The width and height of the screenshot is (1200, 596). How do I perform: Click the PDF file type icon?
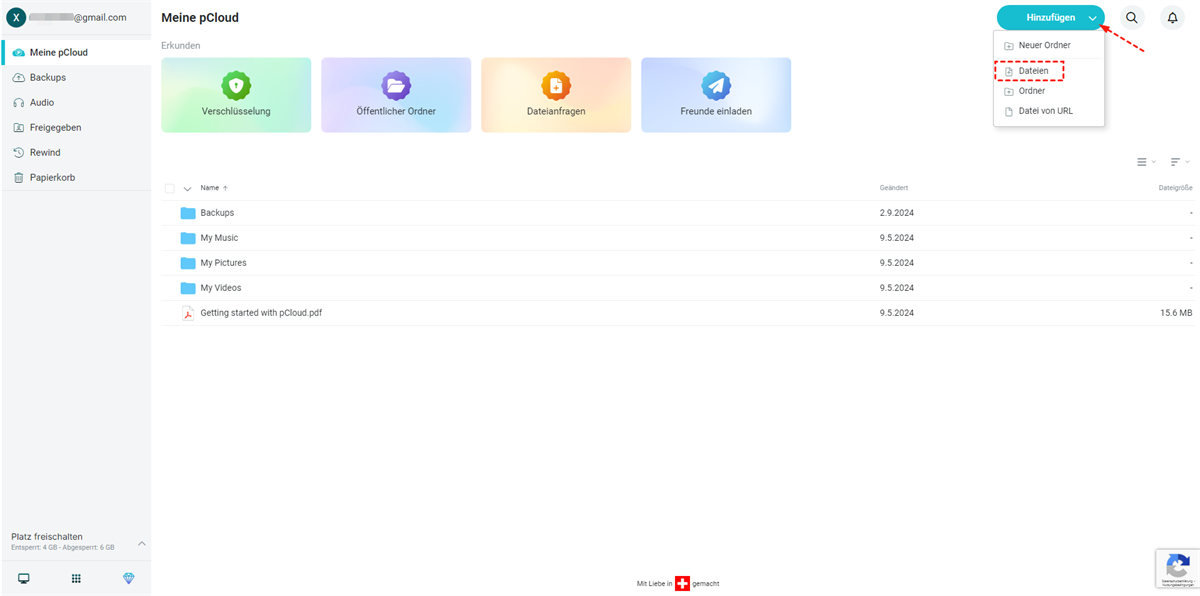[187, 313]
